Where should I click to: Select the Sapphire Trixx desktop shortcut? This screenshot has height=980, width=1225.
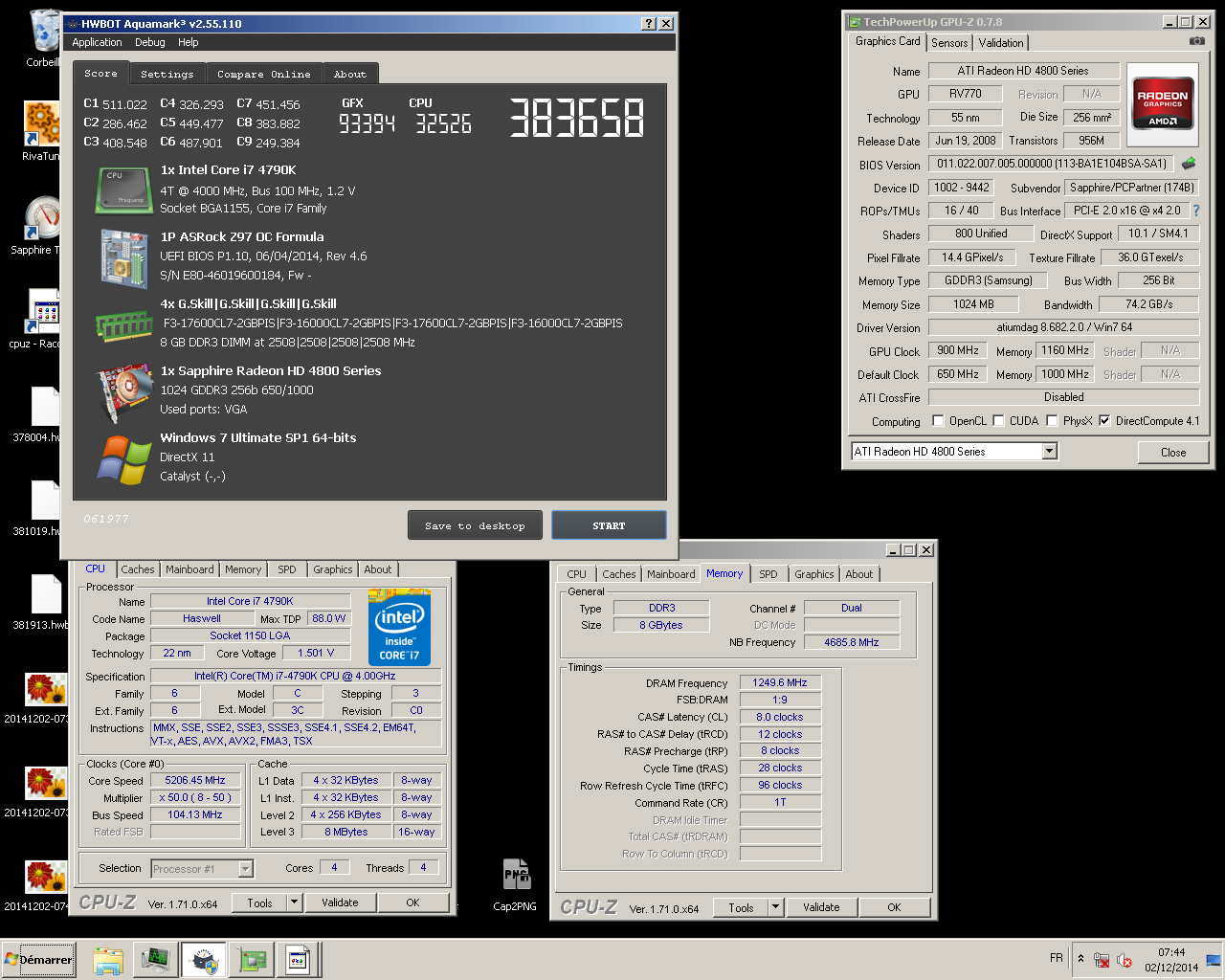click(x=43, y=225)
